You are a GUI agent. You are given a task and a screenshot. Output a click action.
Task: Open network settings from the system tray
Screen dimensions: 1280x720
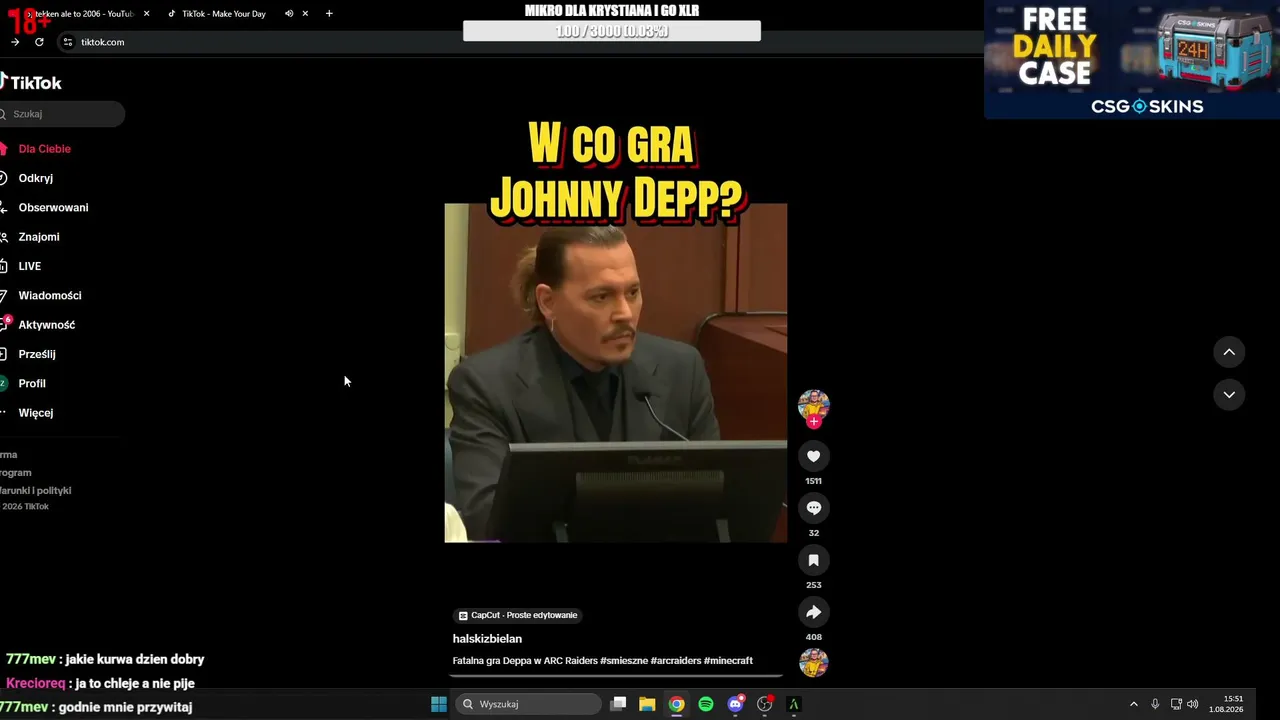pos(1176,704)
